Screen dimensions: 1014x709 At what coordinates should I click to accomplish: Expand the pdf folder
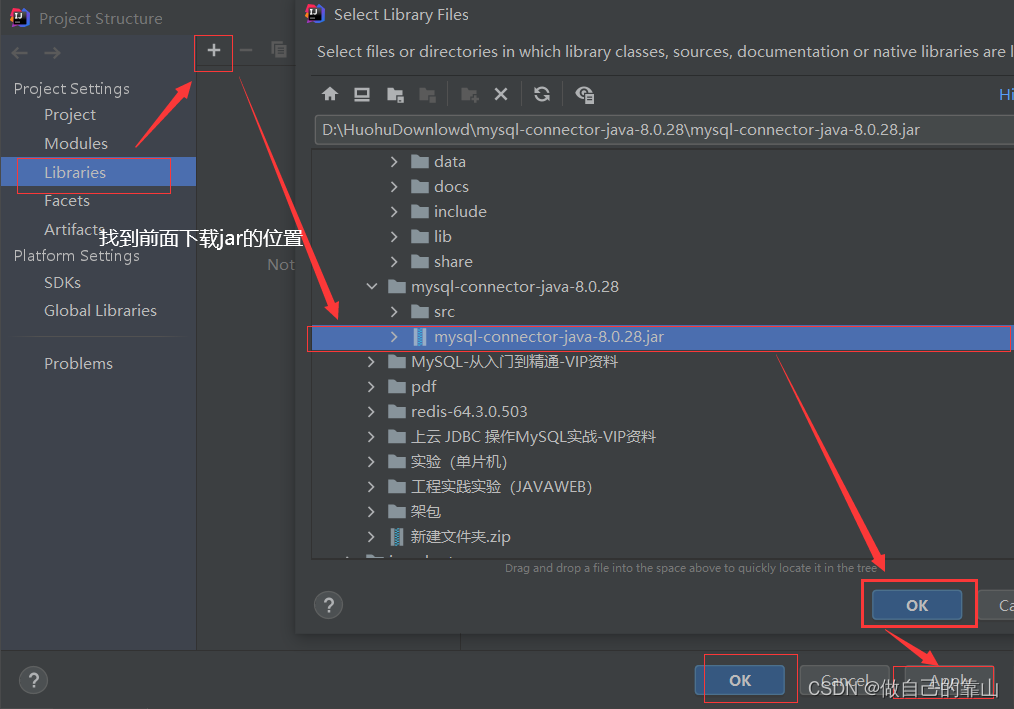click(371, 387)
